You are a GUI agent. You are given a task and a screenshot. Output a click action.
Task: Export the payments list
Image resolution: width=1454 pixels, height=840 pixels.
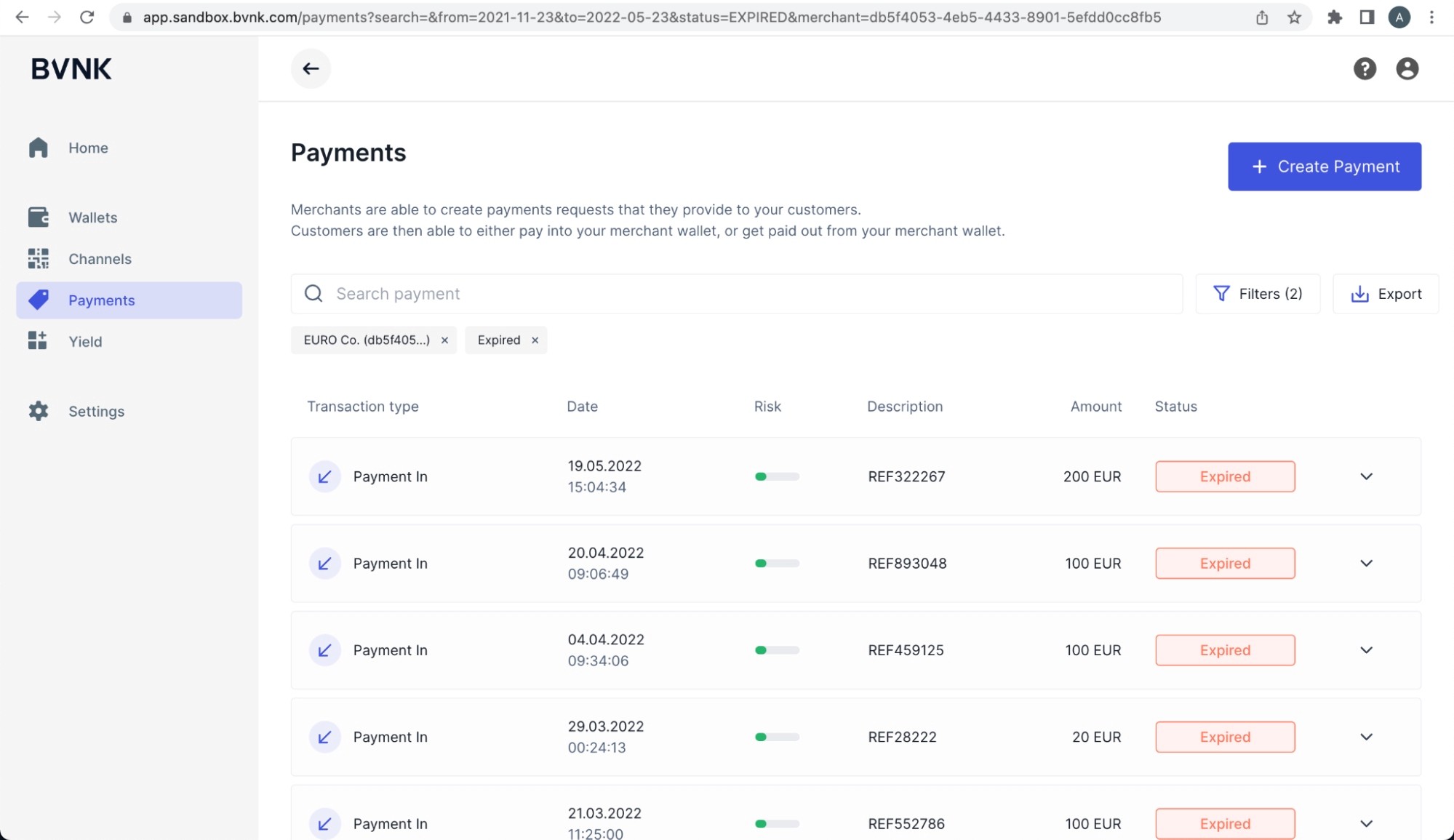[x=1386, y=294]
